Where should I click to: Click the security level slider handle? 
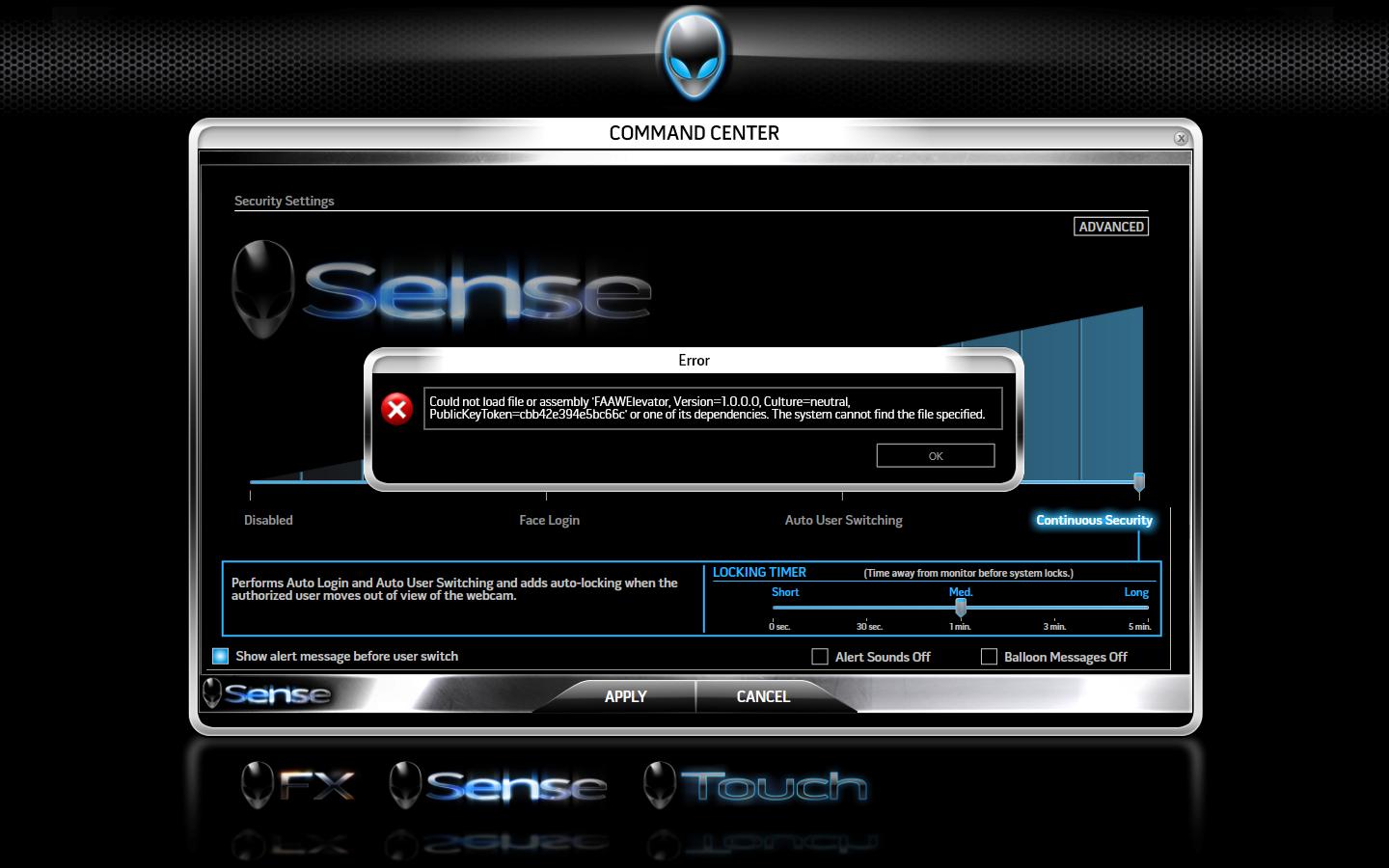1139,481
